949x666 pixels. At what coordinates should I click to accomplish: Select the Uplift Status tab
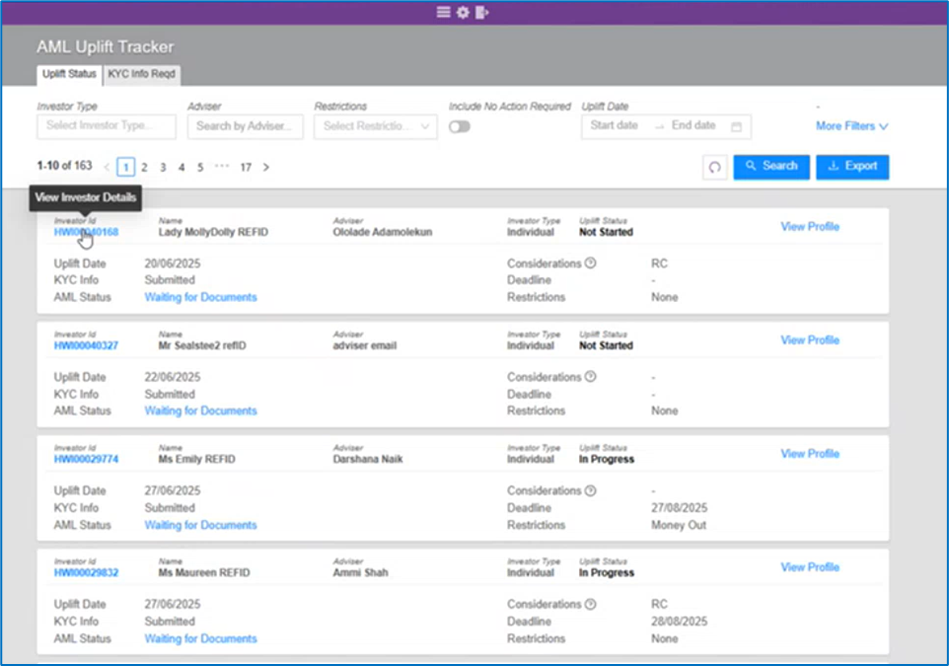[x=68, y=74]
